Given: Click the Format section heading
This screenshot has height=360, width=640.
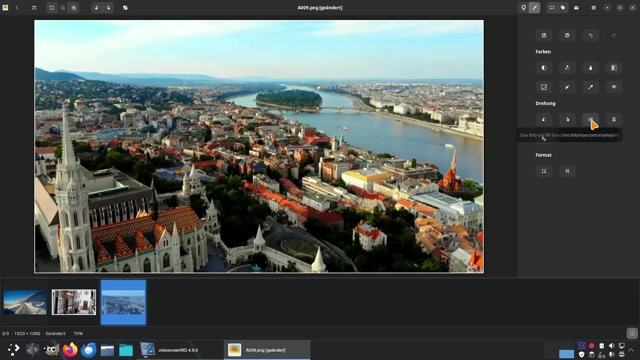Looking at the screenshot, I should [x=543, y=155].
